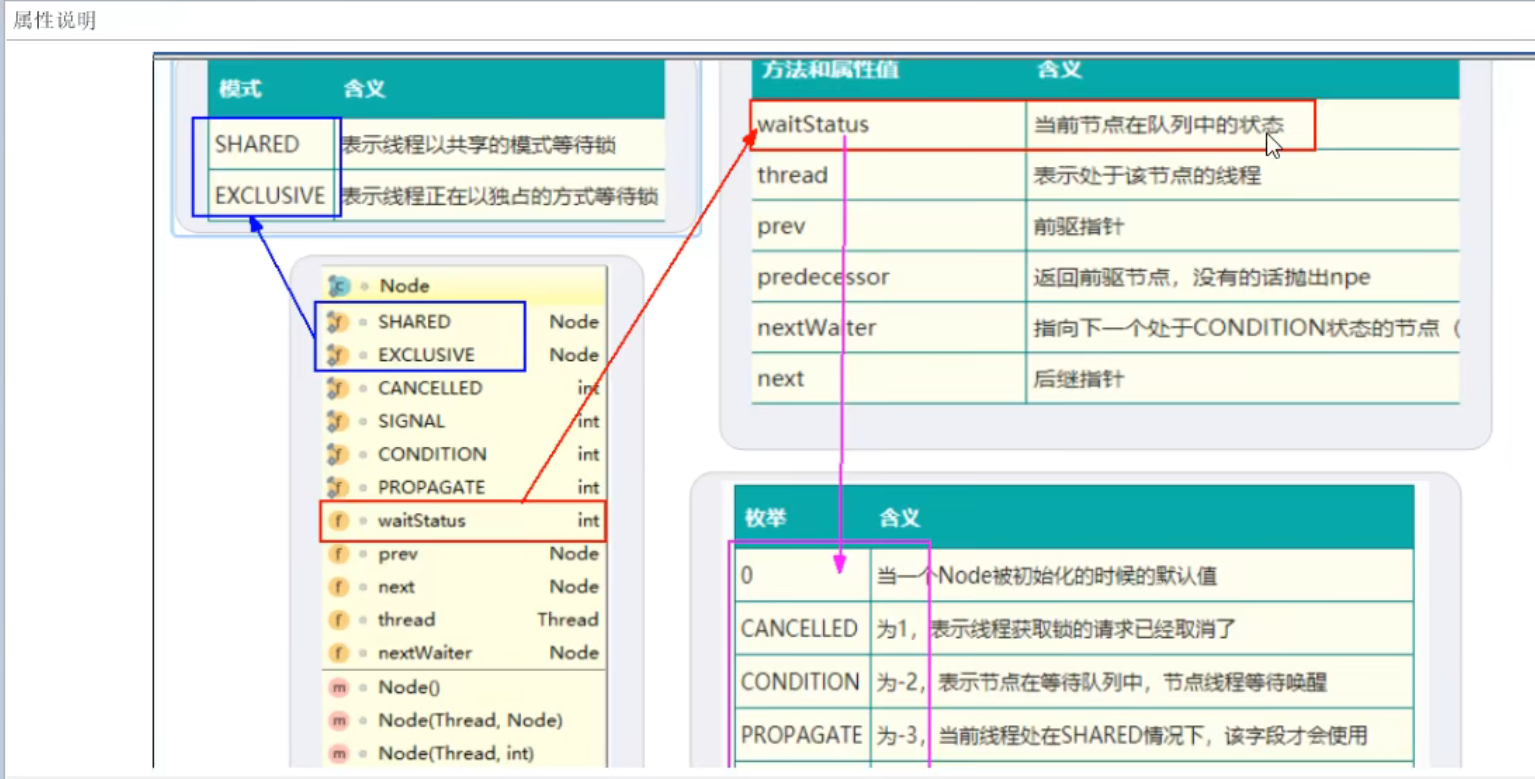Click the text 当一个Node被初始化的时候的默认值
Viewport: 1535px width, 779px height.
[1048, 577]
